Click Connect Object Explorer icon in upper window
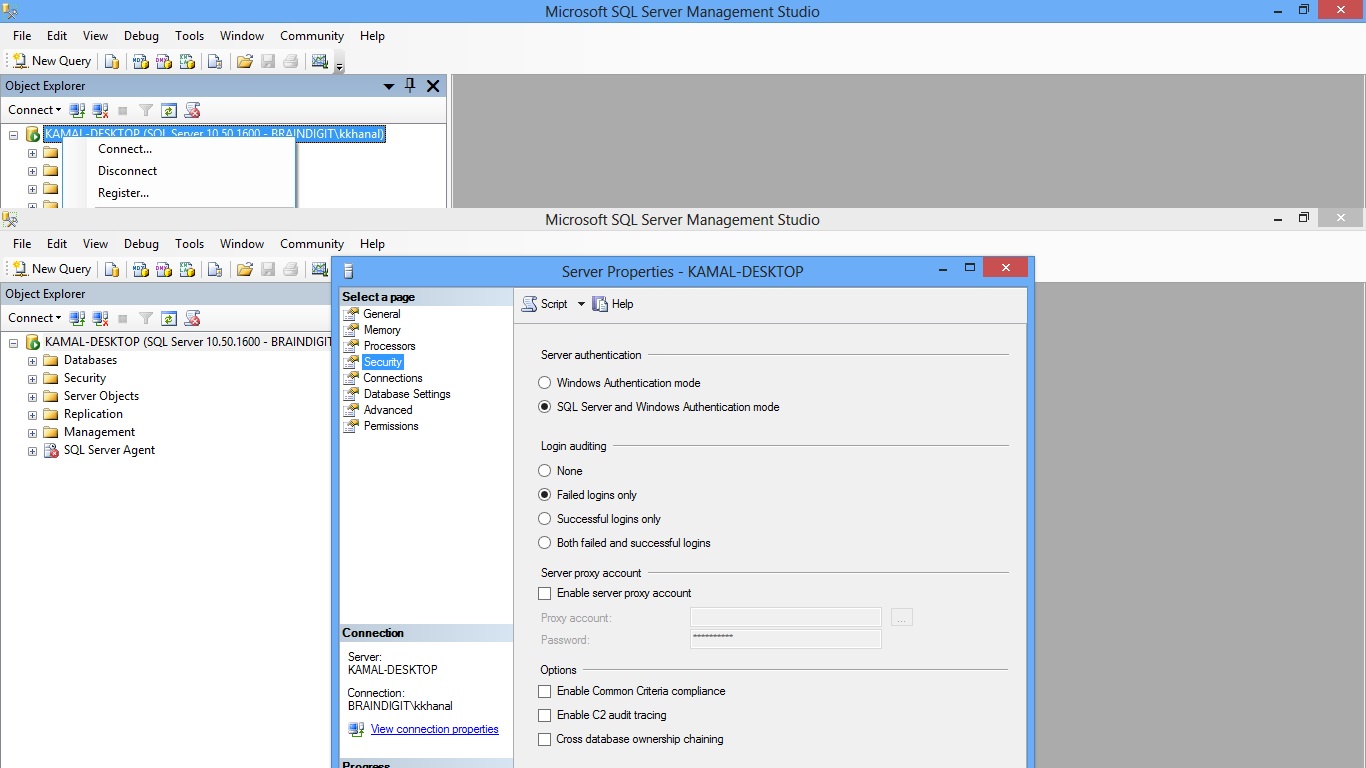 (77, 110)
